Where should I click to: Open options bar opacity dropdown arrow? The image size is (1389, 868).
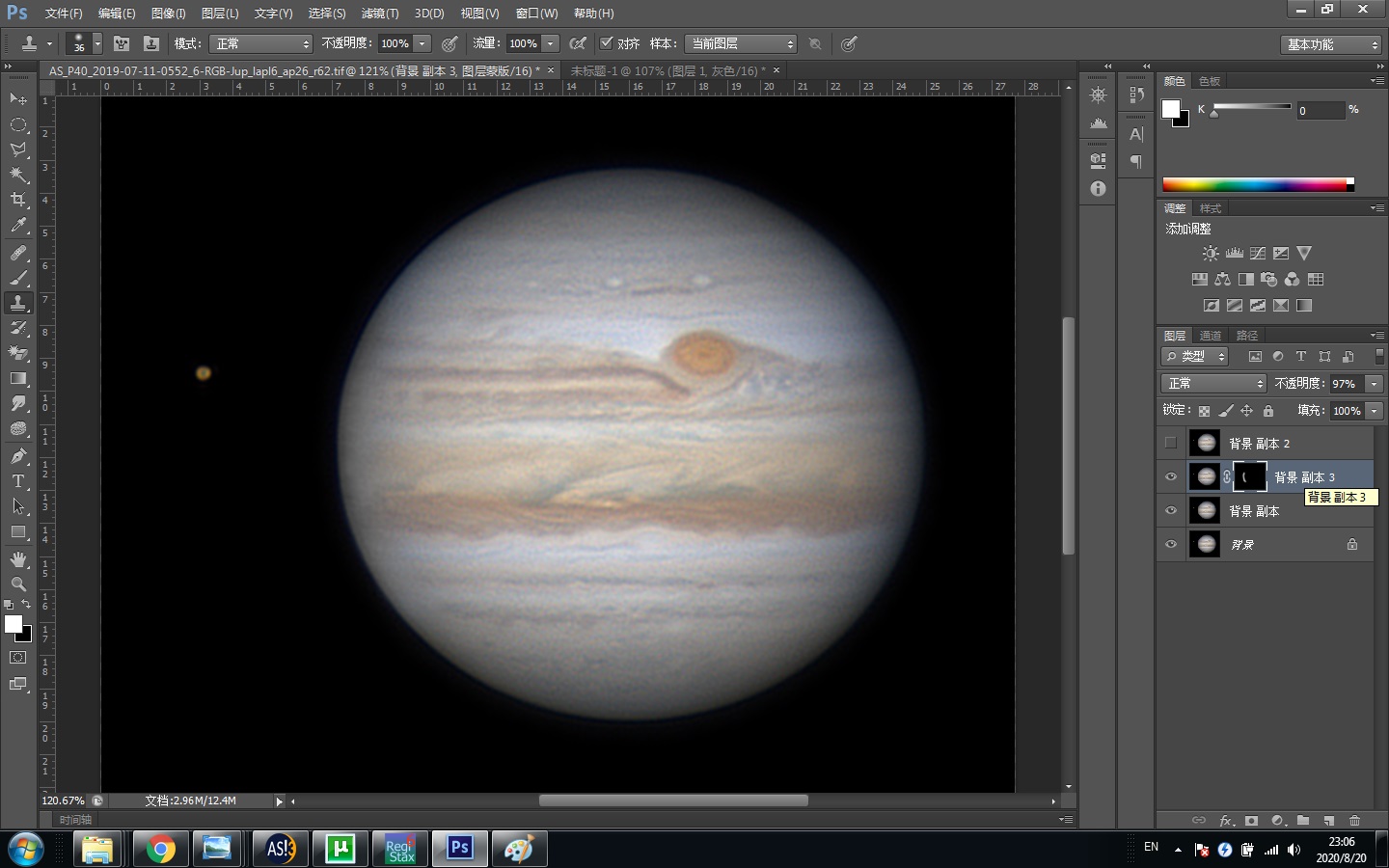[x=422, y=43]
